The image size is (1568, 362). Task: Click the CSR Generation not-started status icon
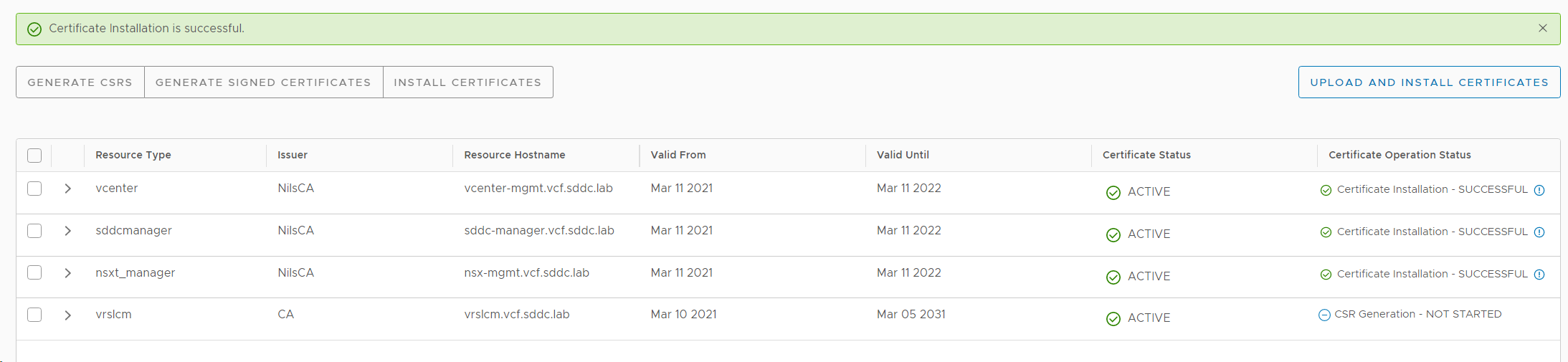[1324, 315]
